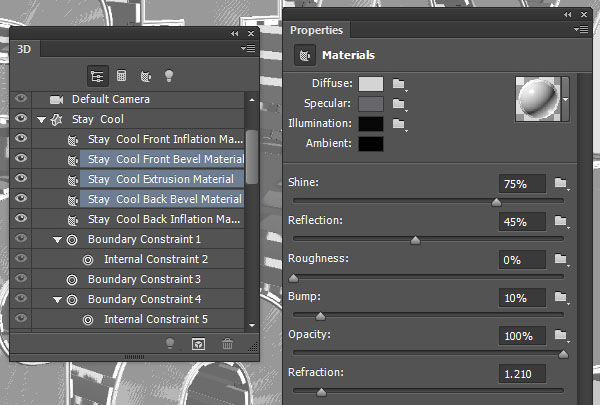Image resolution: width=600 pixels, height=405 pixels.
Task: Open the Diffuse texture folder menu
Action: point(400,84)
